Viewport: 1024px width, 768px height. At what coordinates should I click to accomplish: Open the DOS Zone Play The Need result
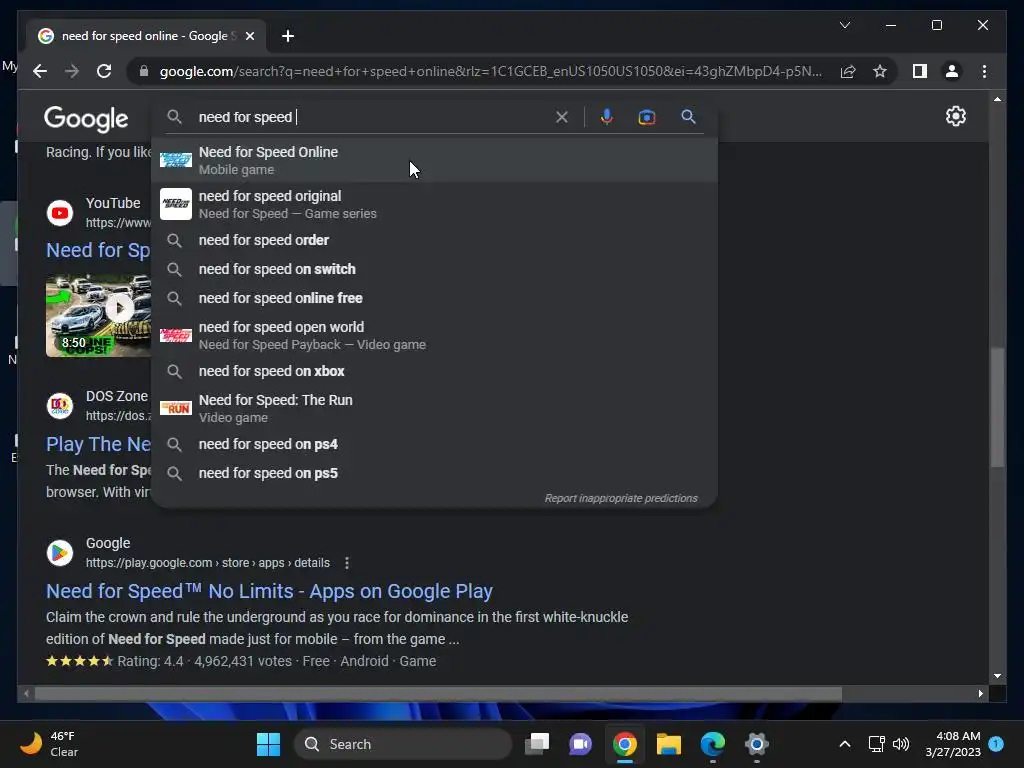click(98, 444)
